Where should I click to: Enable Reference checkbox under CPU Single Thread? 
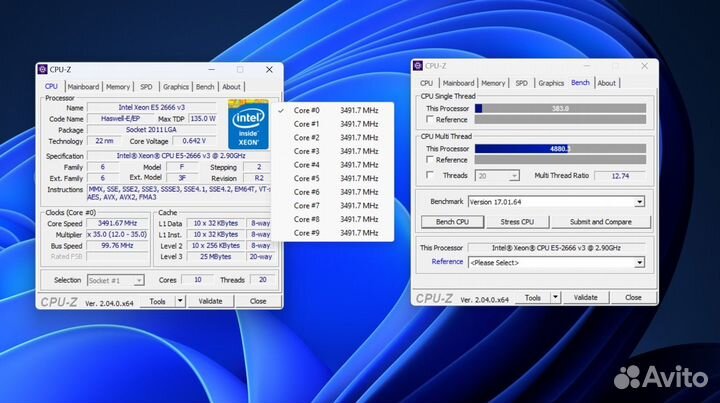coord(430,119)
